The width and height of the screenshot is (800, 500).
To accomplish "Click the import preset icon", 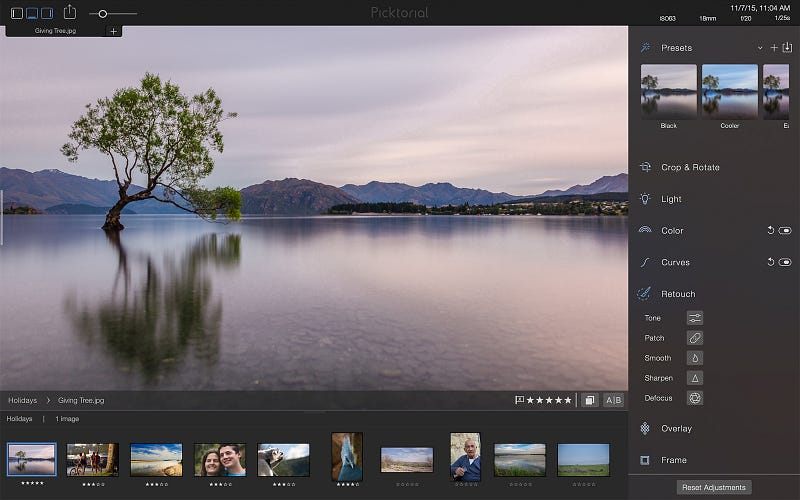I will click(787, 47).
